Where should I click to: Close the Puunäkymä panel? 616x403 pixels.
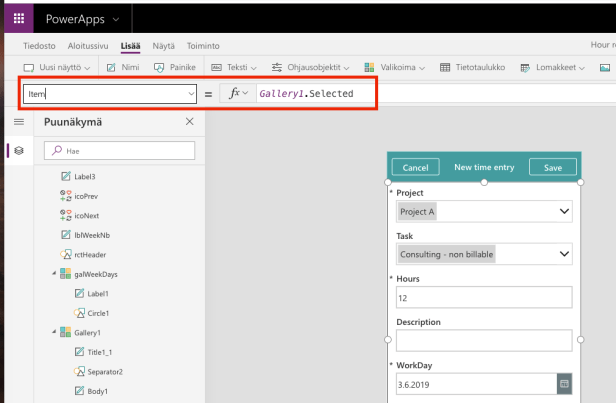(x=190, y=121)
